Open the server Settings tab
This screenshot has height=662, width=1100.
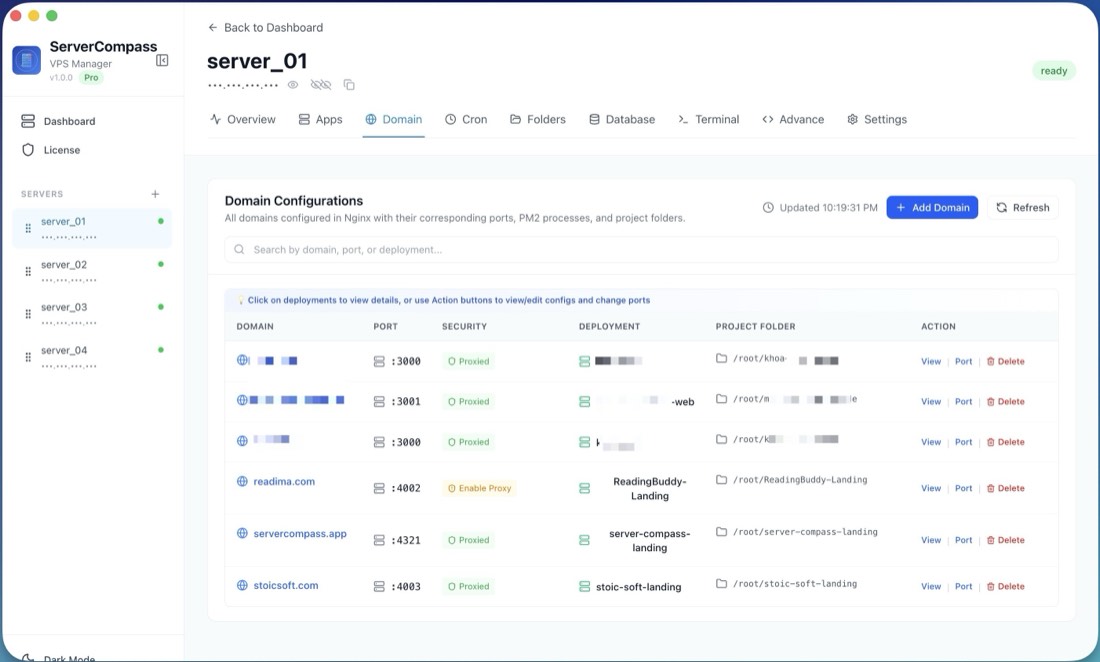pos(877,119)
